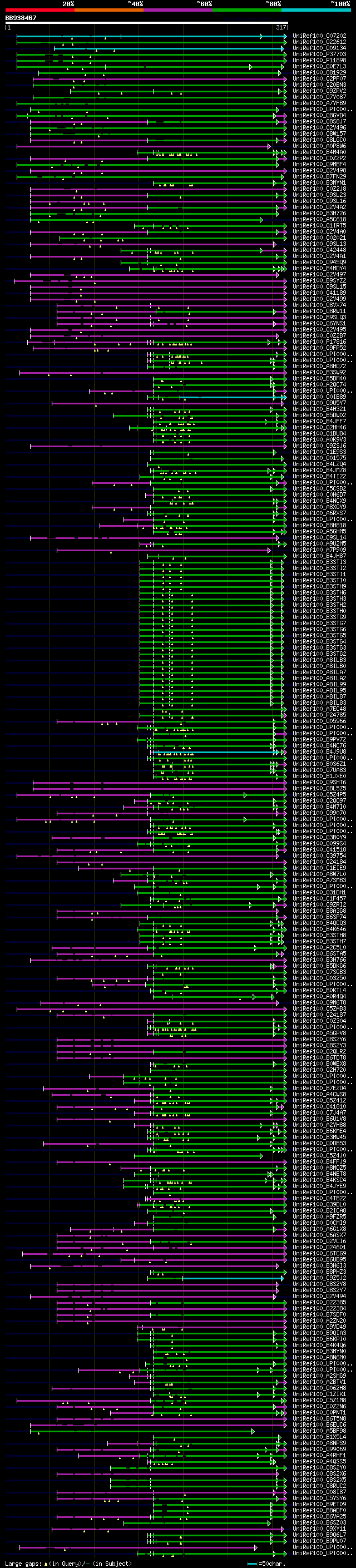Image resolution: width=356 pixels, height=1568 pixels.
Task: Select the UniRef100_Q8GVD4 label
Action: [319, 115]
